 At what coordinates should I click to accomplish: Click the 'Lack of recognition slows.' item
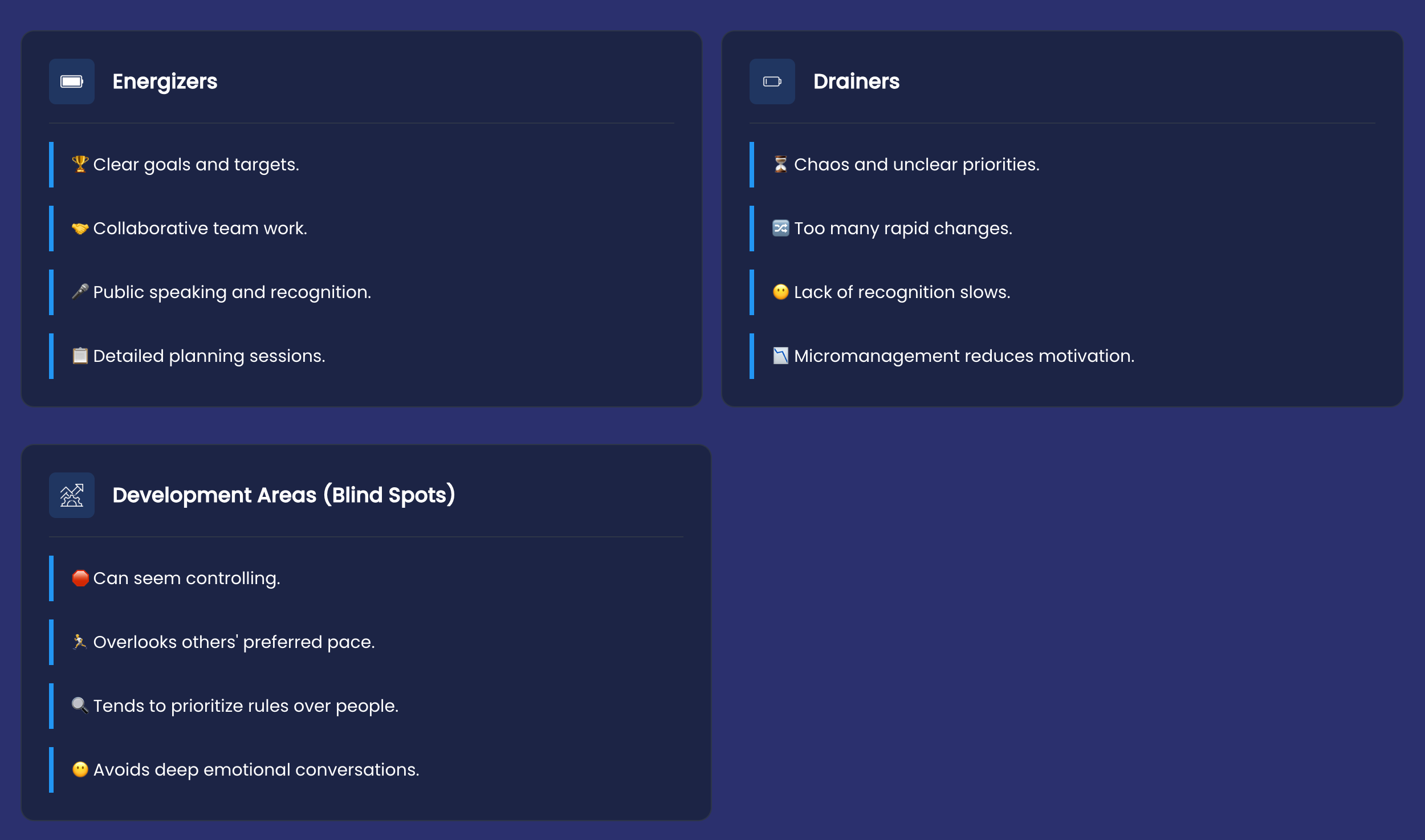pyautogui.click(x=902, y=292)
